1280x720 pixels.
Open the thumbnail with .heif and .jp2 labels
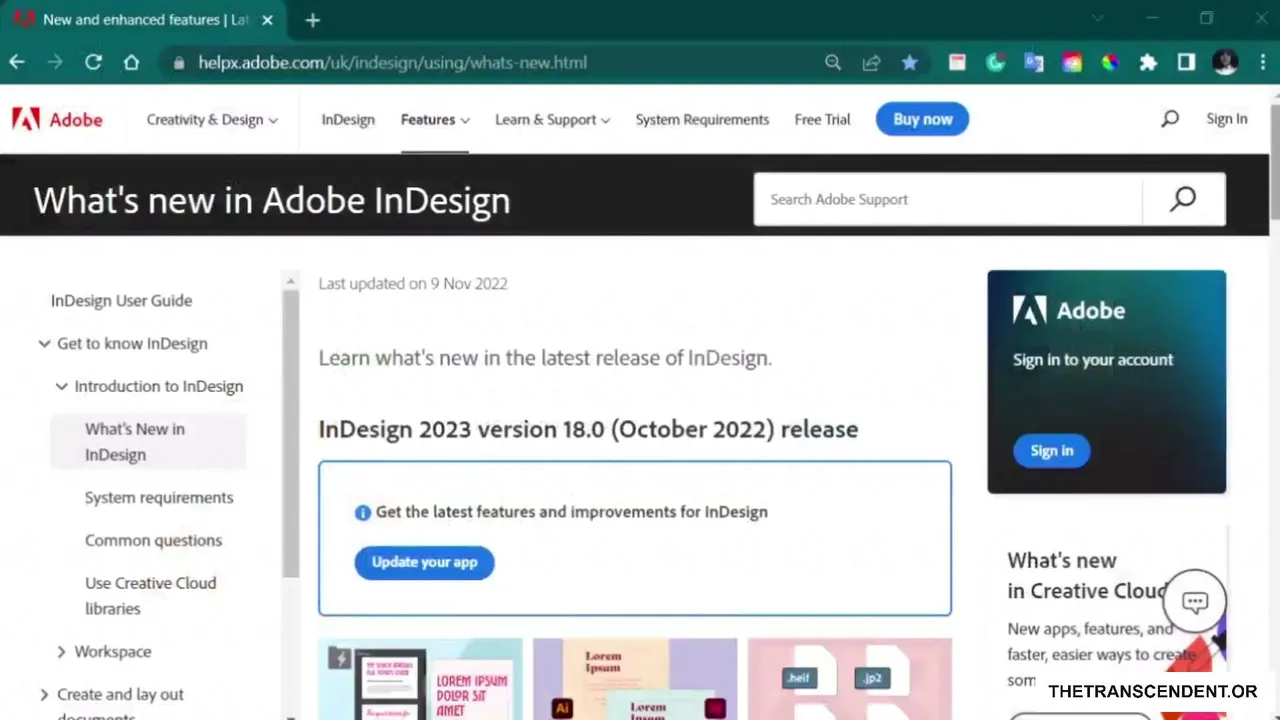849,680
